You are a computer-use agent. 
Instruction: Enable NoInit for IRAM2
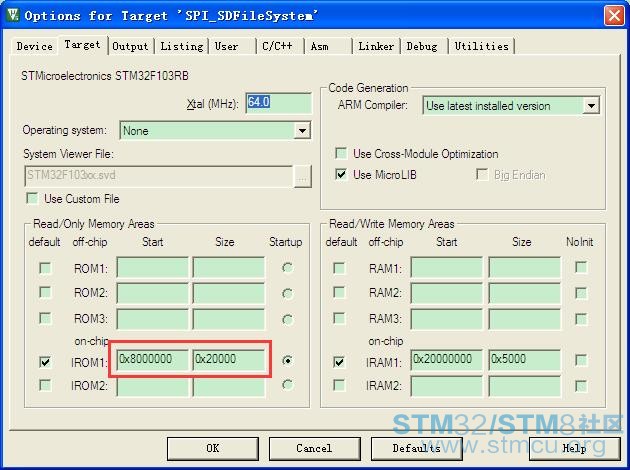[x=581, y=386]
